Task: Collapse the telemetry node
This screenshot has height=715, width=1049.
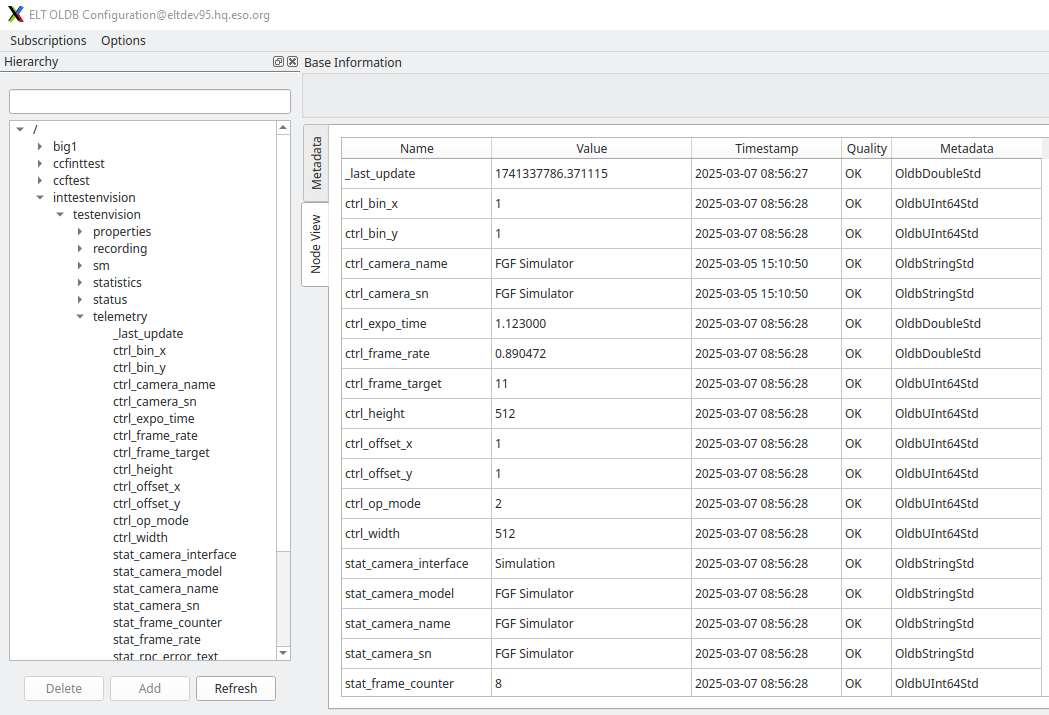Action: 80,316
